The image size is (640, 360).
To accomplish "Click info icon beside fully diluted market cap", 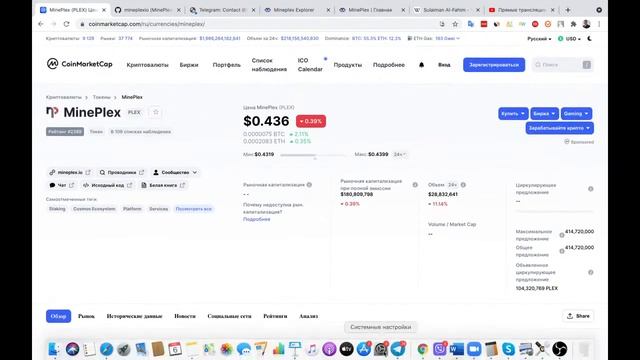I will 415,185.
